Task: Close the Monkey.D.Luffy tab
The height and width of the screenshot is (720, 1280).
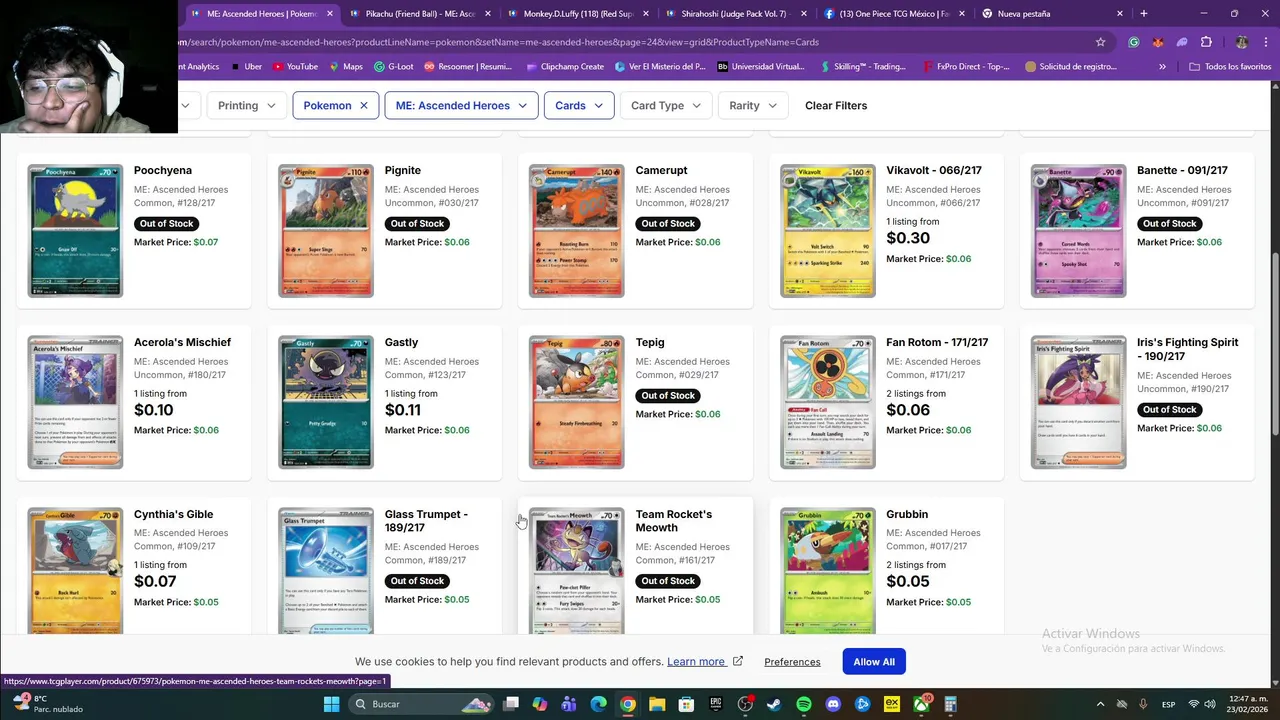Action: [646, 14]
